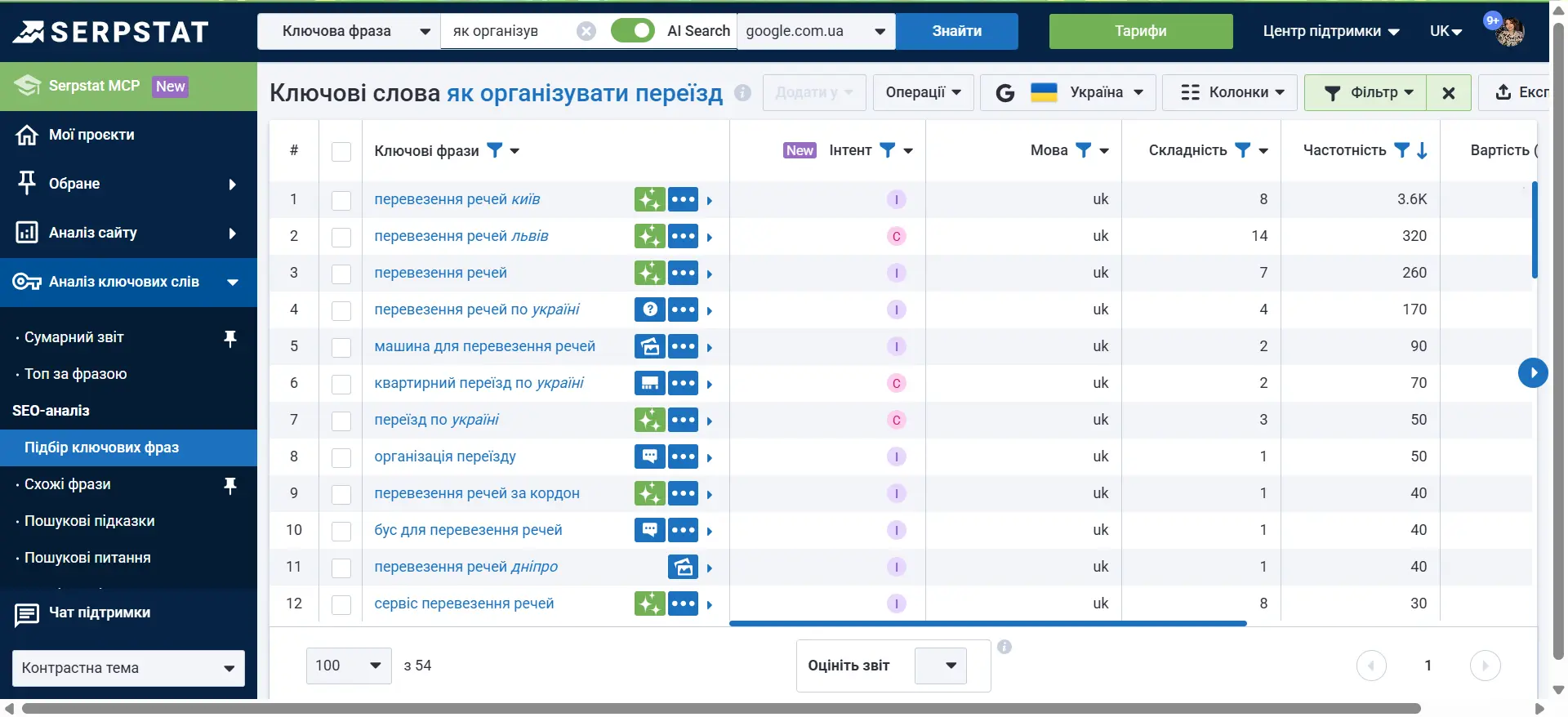Expand the Колонки dropdown
This screenshot has width=1568, height=717.
1232,92
